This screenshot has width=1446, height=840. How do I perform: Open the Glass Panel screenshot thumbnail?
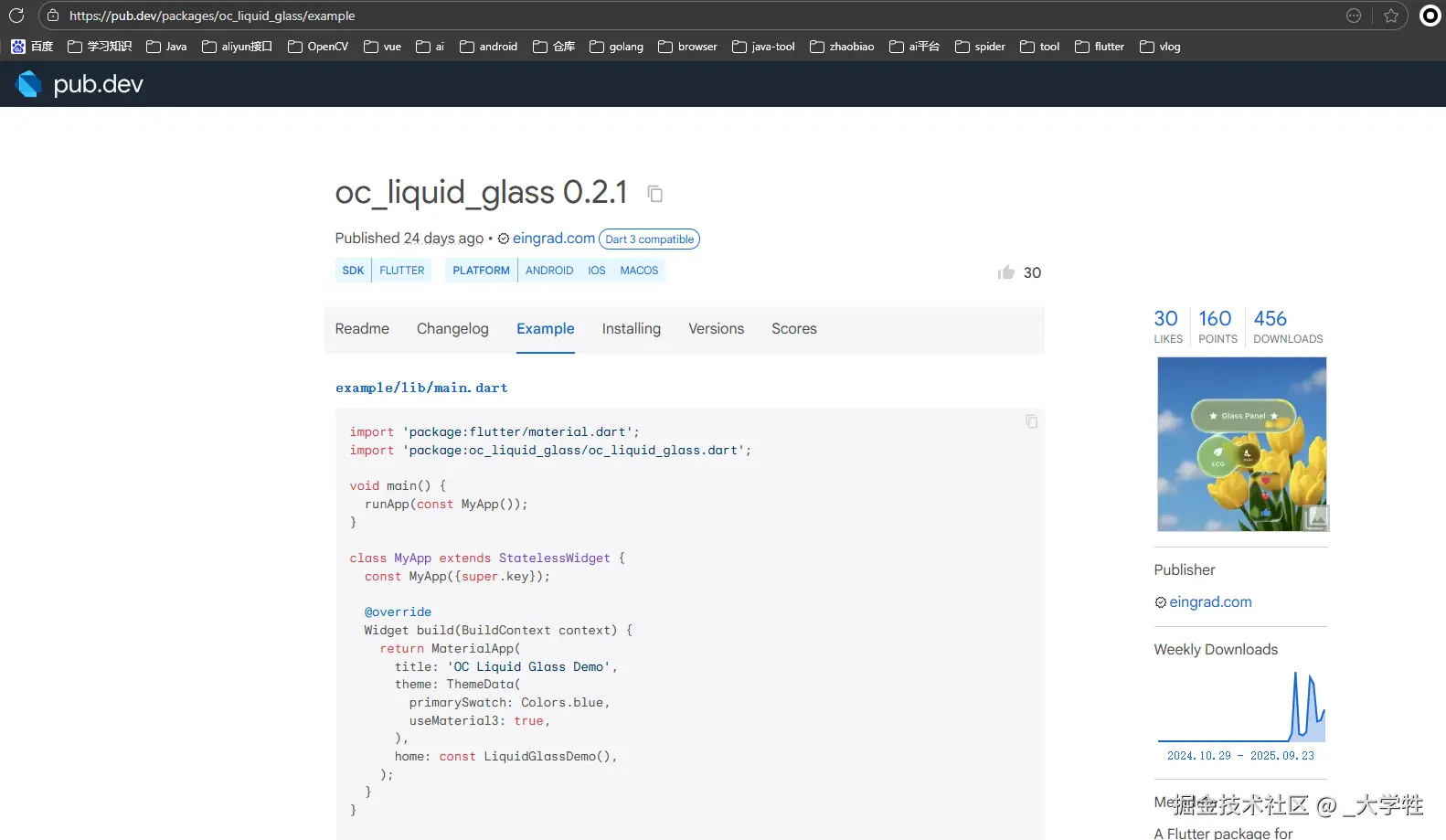coord(1241,444)
